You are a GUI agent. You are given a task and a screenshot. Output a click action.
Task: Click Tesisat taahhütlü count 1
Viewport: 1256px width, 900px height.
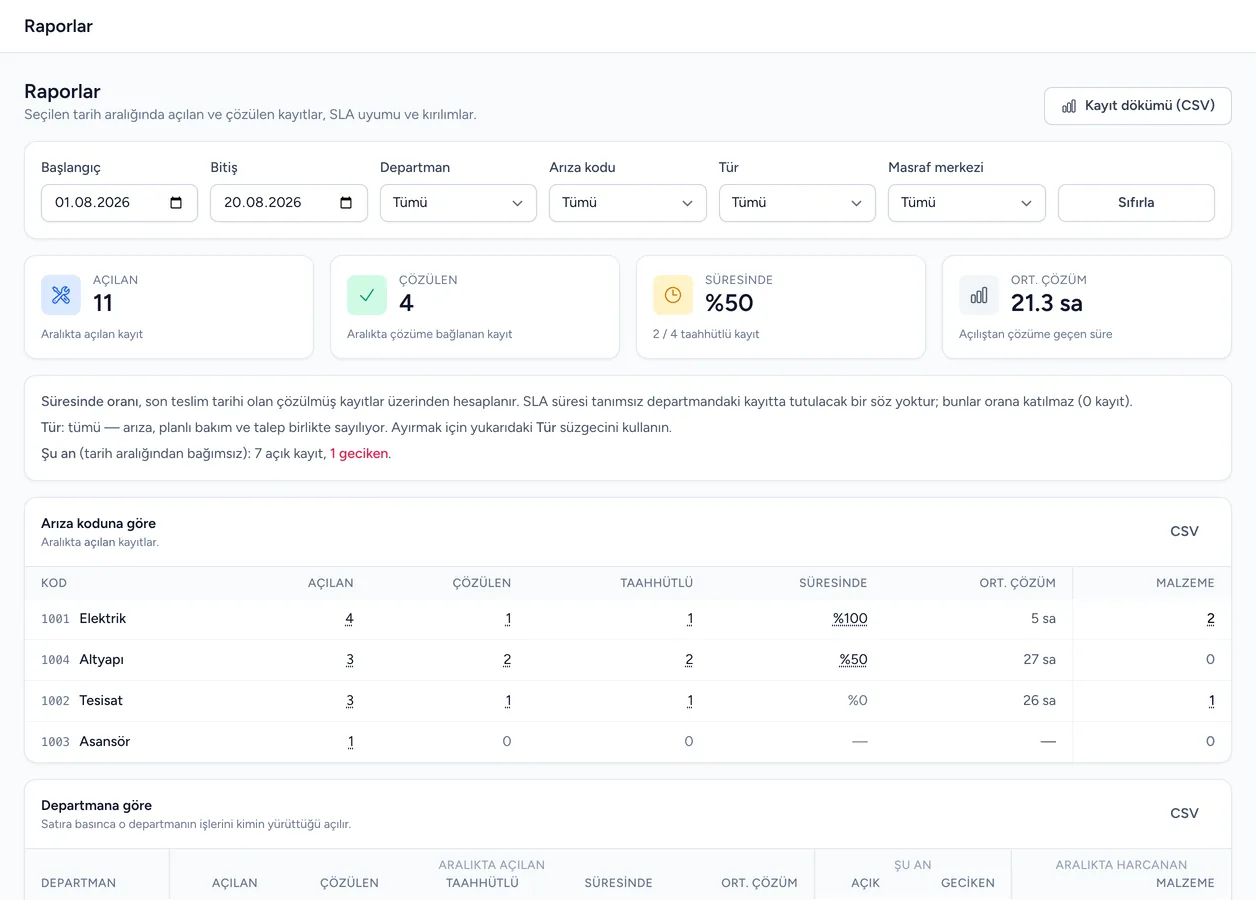click(x=690, y=701)
